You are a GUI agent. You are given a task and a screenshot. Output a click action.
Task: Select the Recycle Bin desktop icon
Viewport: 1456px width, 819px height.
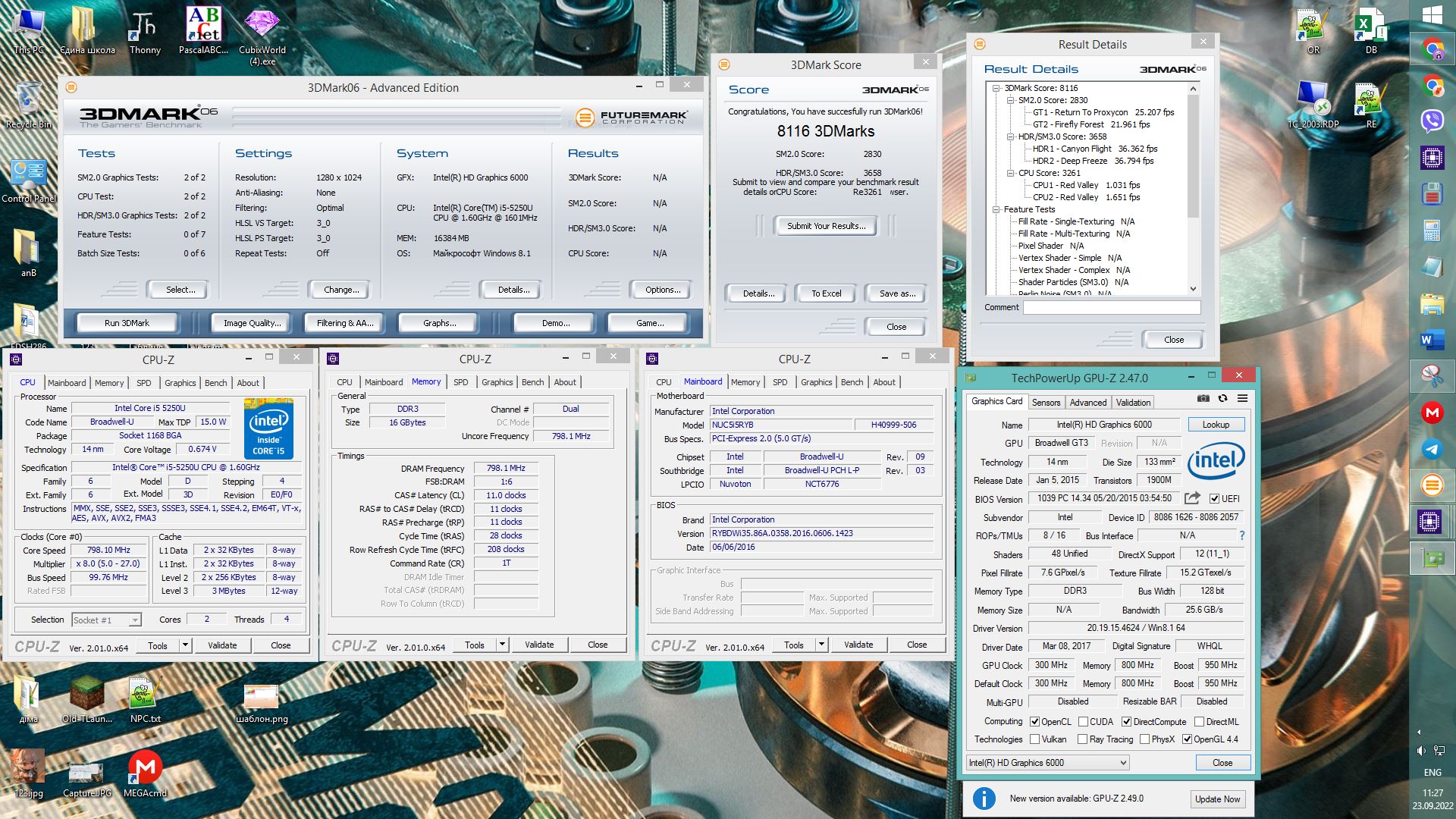pyautogui.click(x=29, y=105)
